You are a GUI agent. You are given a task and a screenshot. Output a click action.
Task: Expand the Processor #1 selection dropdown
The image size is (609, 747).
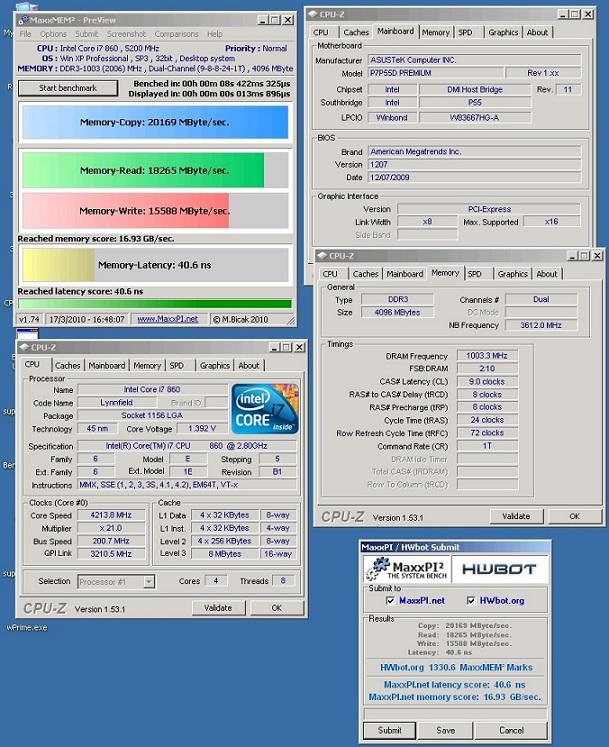(149, 581)
